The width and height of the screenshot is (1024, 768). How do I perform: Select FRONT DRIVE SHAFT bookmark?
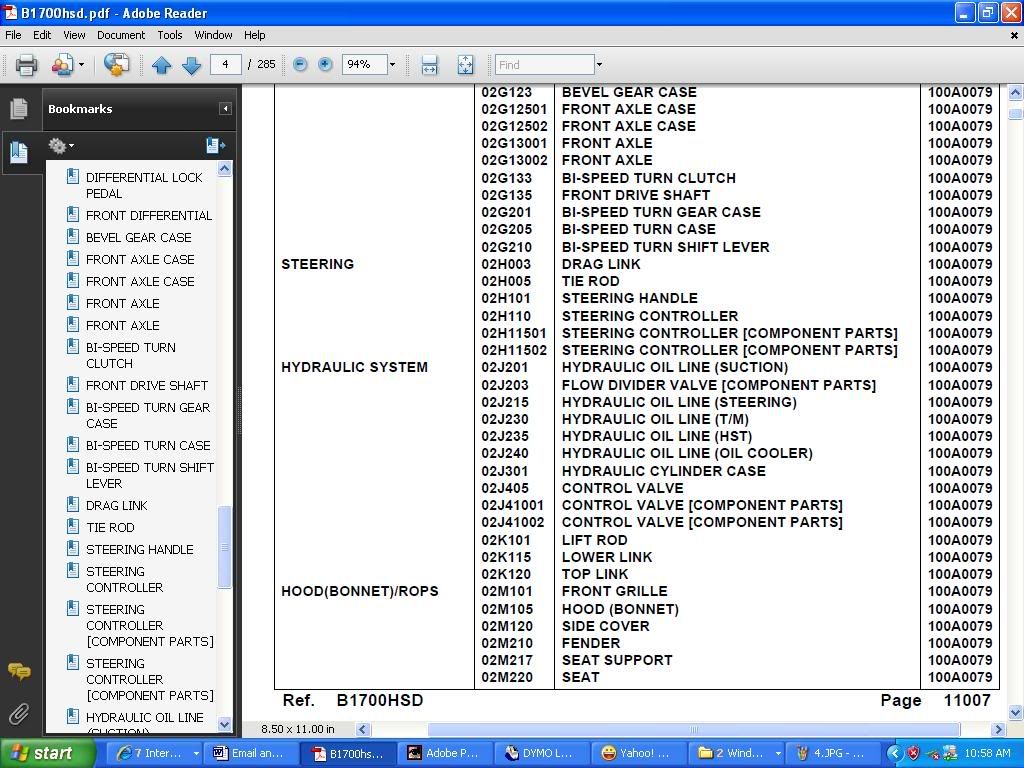click(x=147, y=385)
